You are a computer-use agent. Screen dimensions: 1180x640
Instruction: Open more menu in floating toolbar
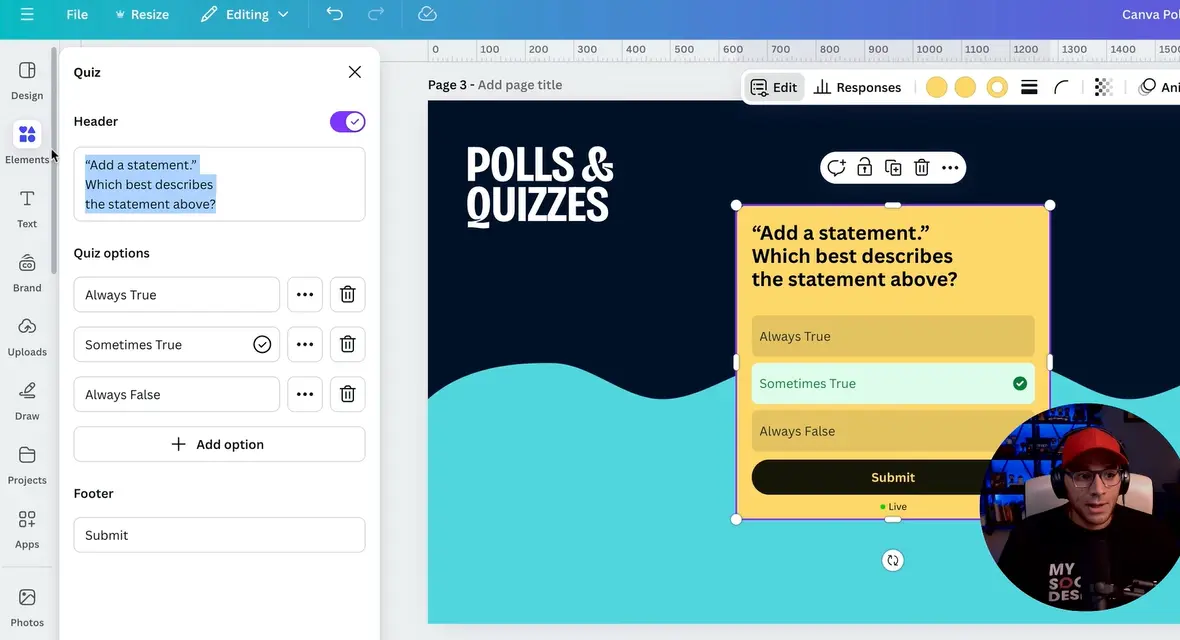pyautogui.click(x=950, y=168)
